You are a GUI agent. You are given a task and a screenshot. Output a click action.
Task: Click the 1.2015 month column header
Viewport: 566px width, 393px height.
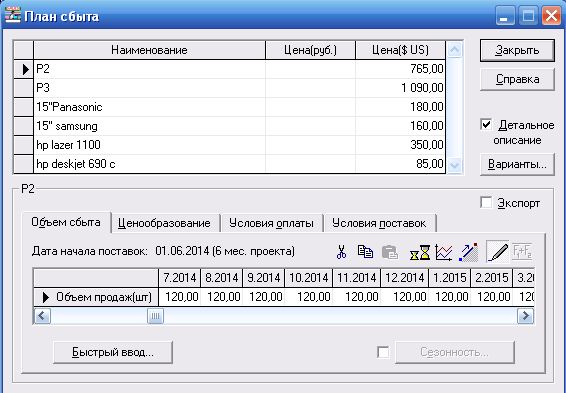[450, 278]
